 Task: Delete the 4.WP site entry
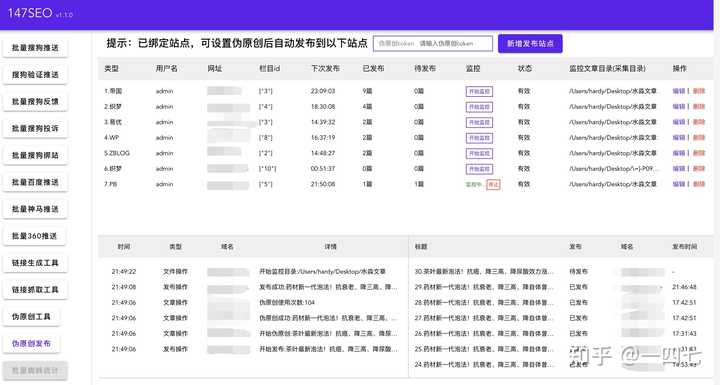[699, 138]
